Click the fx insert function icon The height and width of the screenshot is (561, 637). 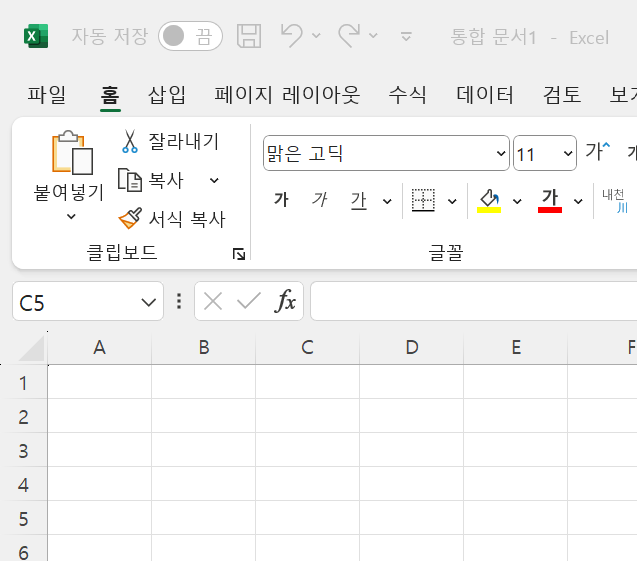pyautogui.click(x=285, y=301)
